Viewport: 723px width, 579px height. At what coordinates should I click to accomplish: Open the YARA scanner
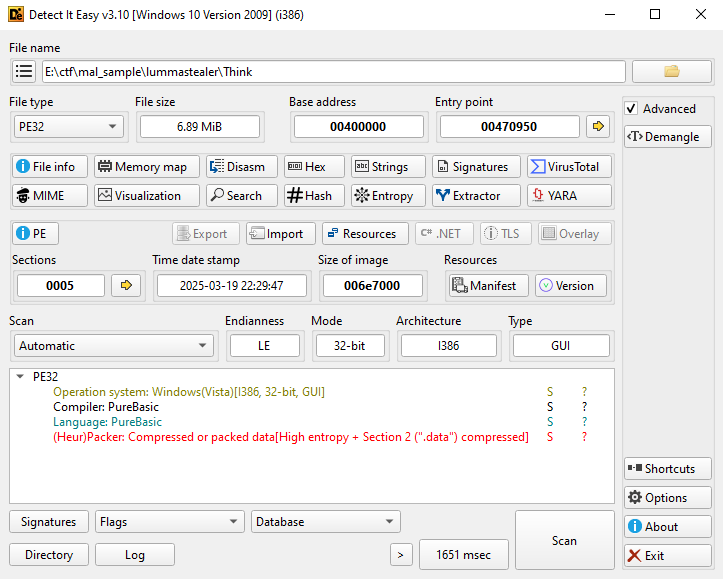569,195
